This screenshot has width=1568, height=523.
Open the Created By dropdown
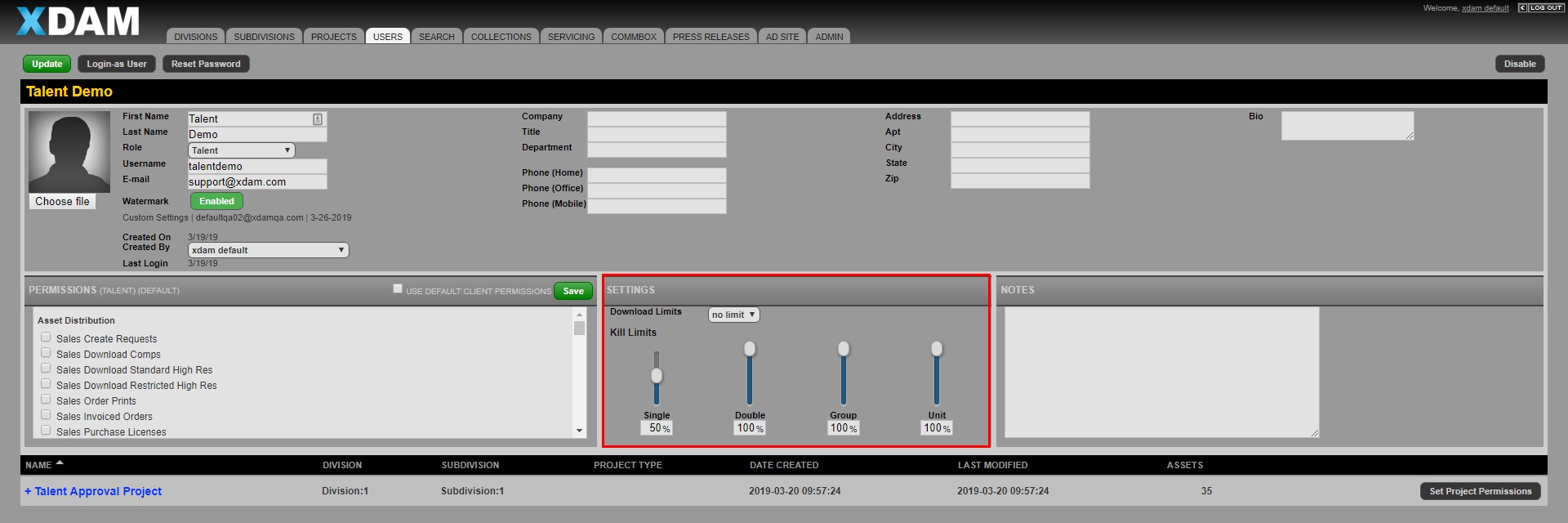268,250
